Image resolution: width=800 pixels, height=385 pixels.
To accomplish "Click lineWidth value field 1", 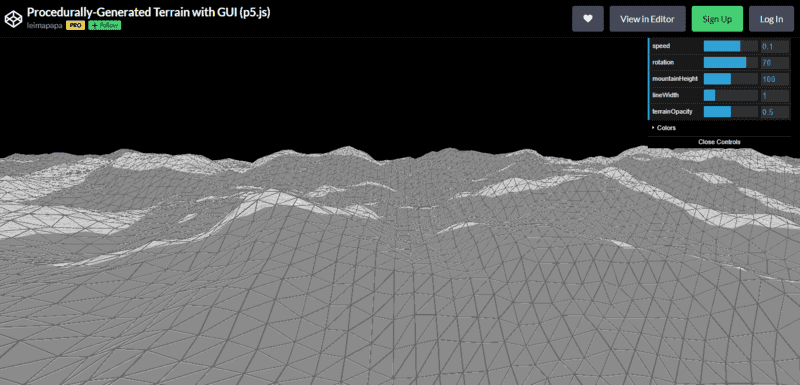I will tap(774, 95).
